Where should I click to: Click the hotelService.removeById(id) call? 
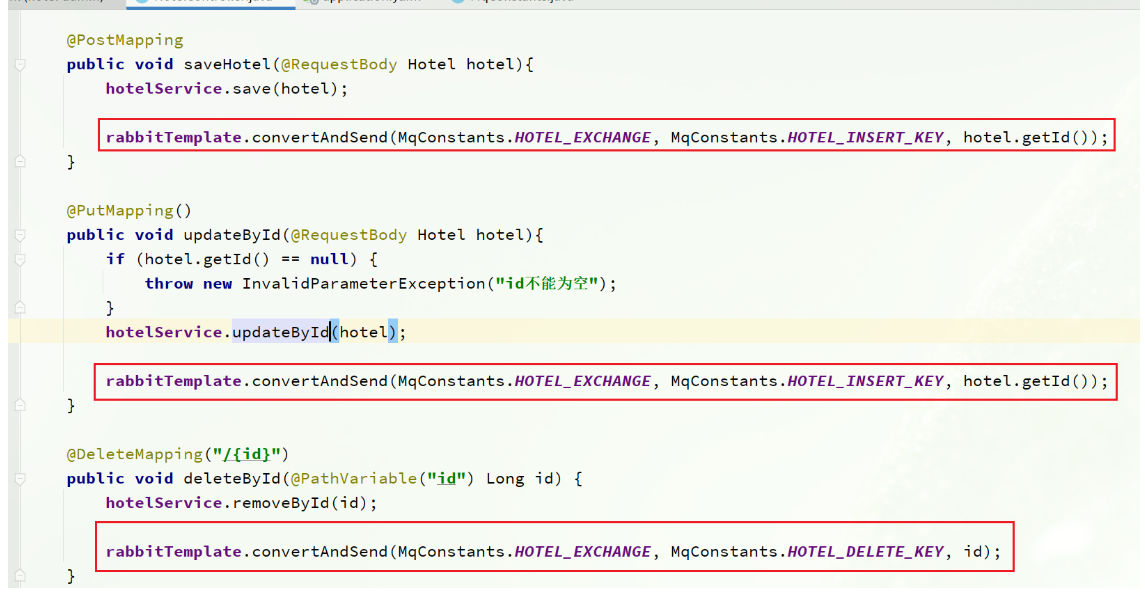pos(241,503)
